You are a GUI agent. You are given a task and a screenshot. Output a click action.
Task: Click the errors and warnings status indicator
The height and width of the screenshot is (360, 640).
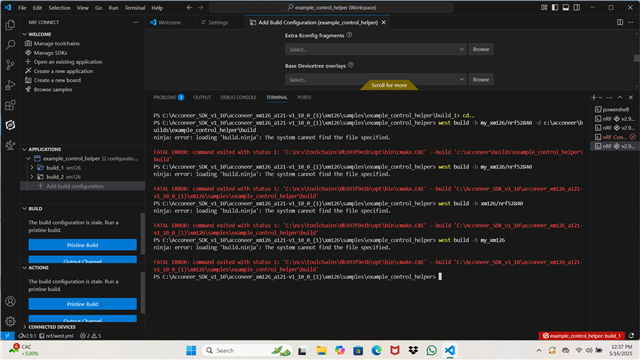(91, 336)
